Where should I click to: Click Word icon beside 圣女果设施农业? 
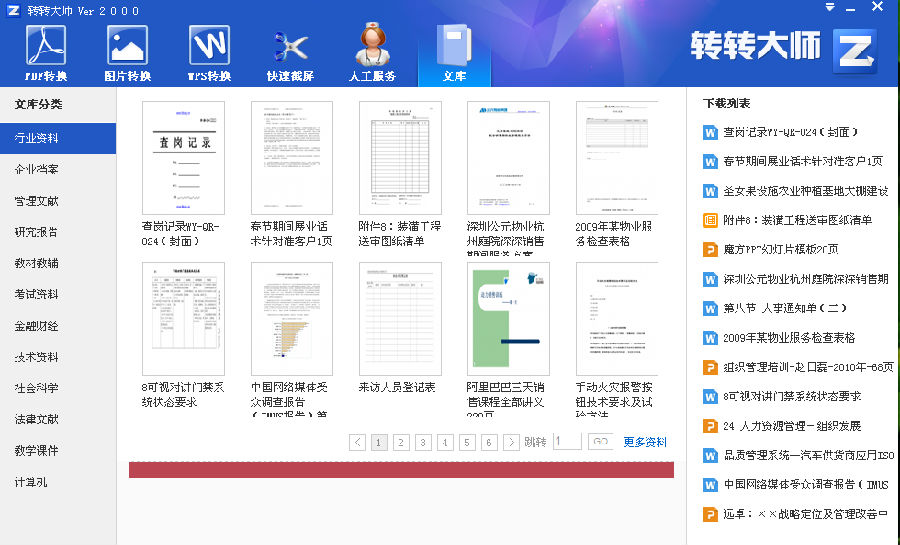710,191
